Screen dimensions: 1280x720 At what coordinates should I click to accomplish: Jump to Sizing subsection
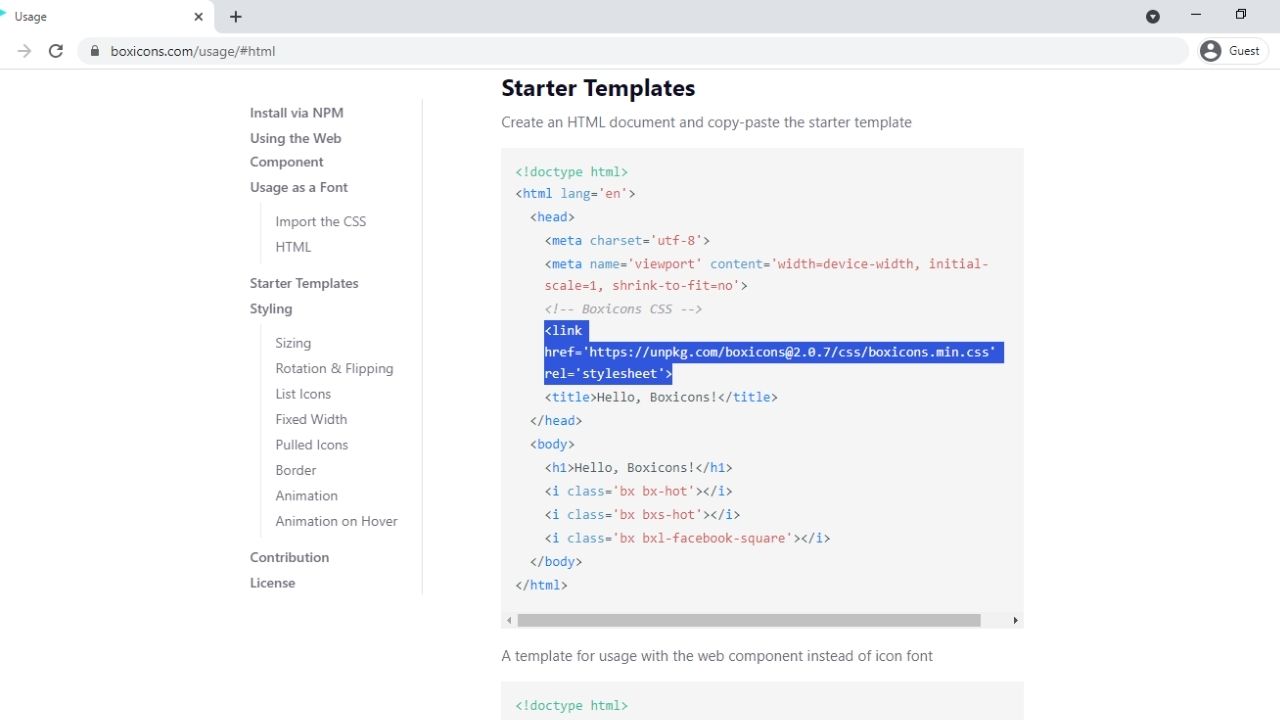click(x=293, y=343)
